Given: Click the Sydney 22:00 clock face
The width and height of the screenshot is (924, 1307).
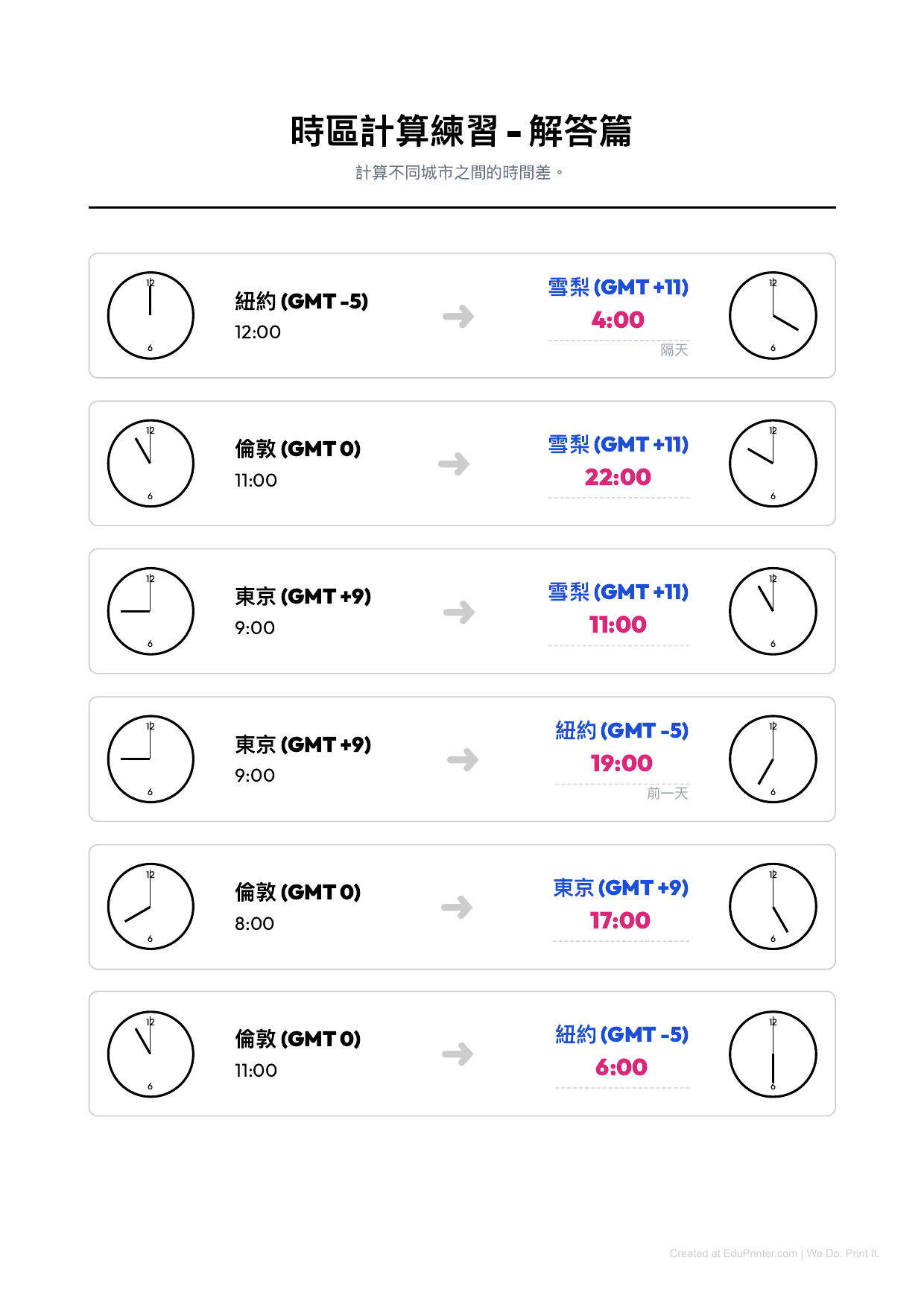Looking at the screenshot, I should coord(773,463).
